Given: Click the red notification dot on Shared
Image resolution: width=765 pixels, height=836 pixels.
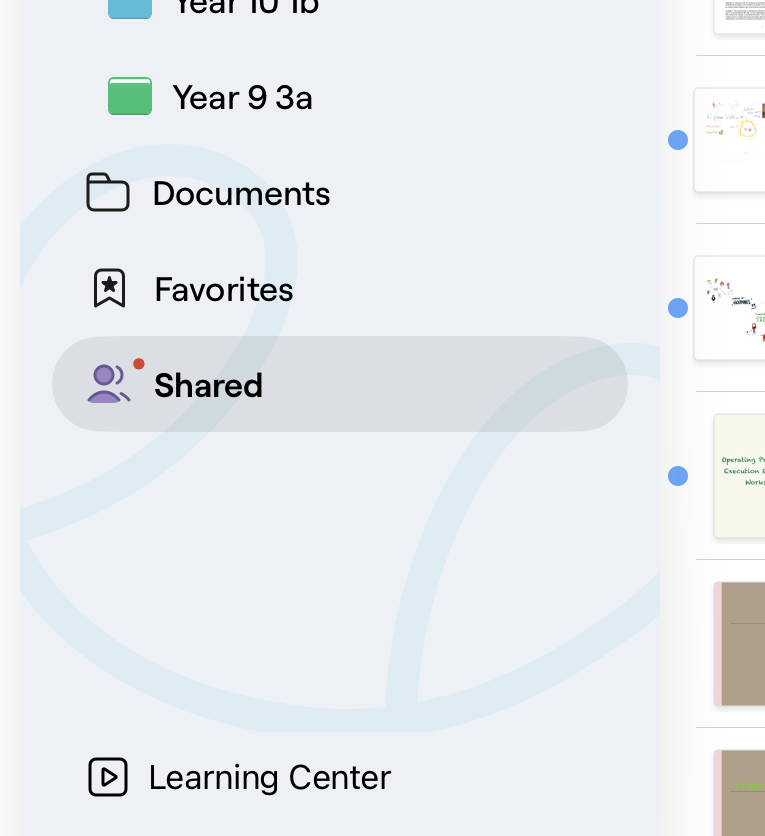Looking at the screenshot, I should (139, 364).
